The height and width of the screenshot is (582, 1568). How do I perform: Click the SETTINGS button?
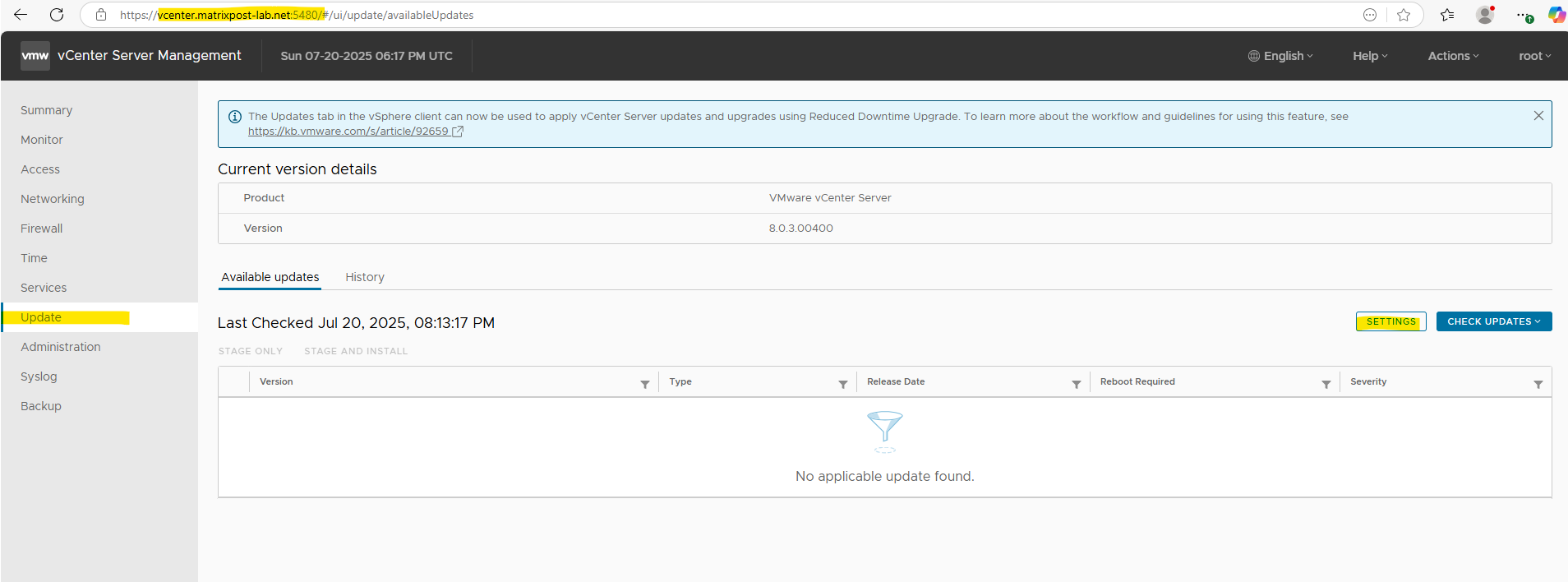(x=1391, y=321)
